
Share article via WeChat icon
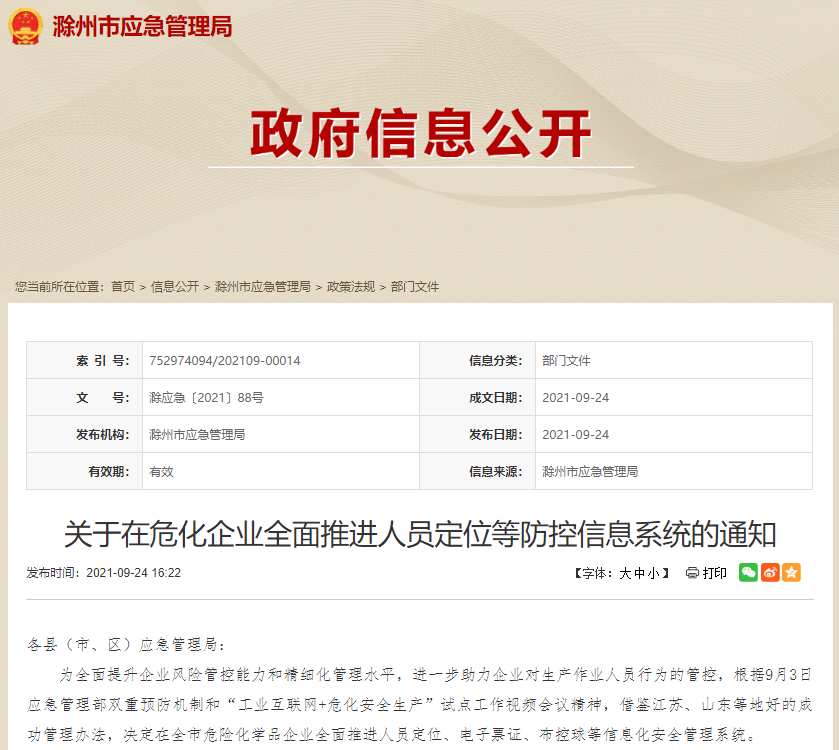[748, 573]
